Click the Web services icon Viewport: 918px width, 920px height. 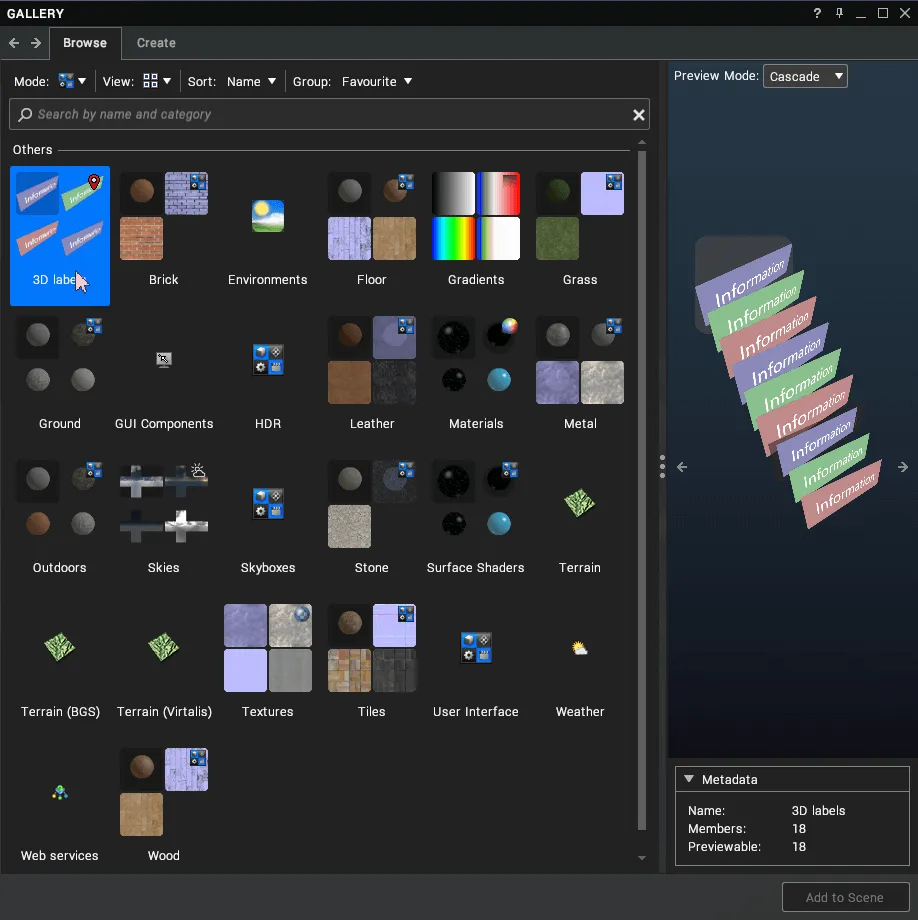pyautogui.click(x=59, y=792)
